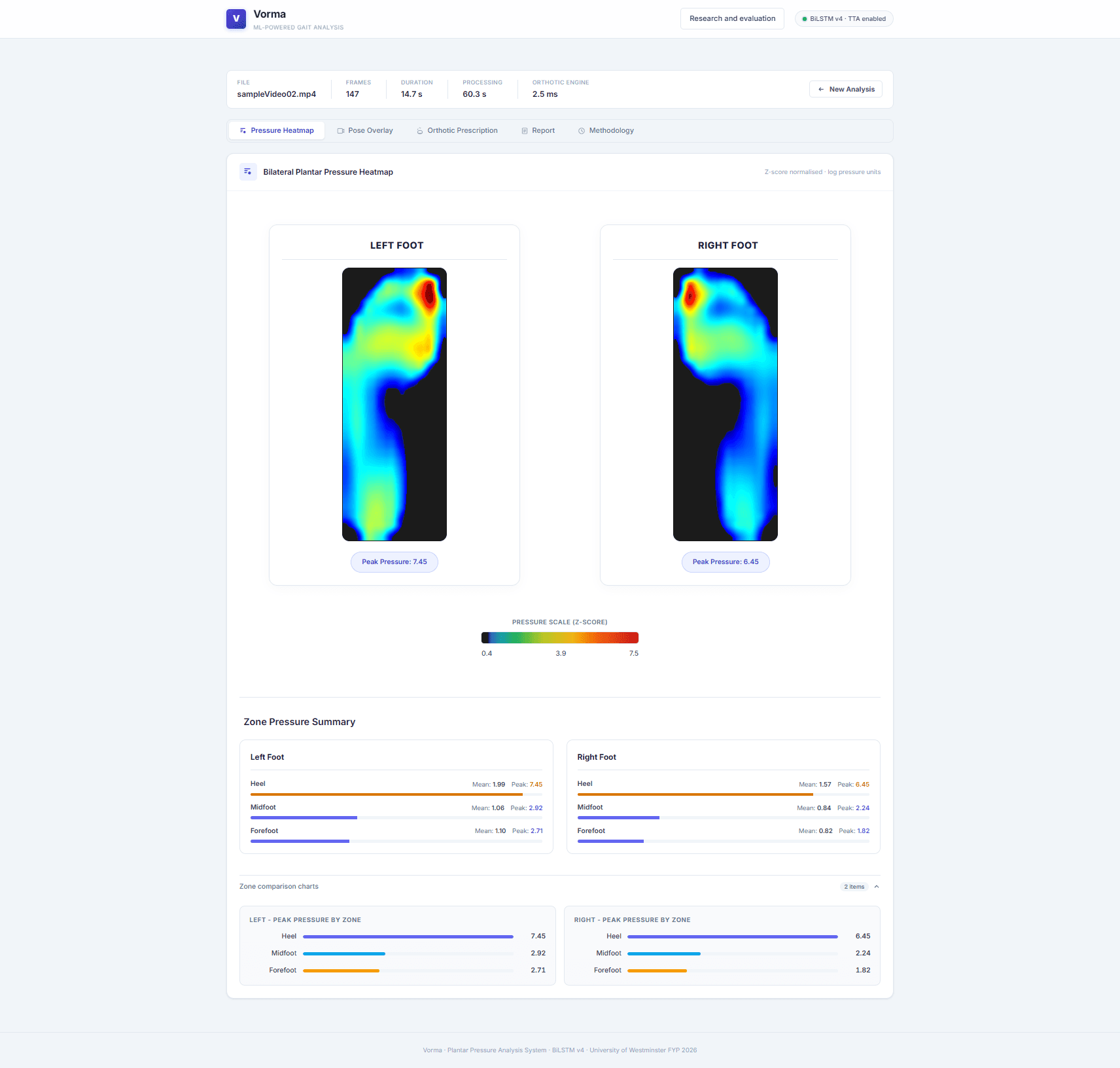The width and height of the screenshot is (1120, 1068).
Task: Click the Left Foot Heel pressure bar
Action: click(396, 794)
